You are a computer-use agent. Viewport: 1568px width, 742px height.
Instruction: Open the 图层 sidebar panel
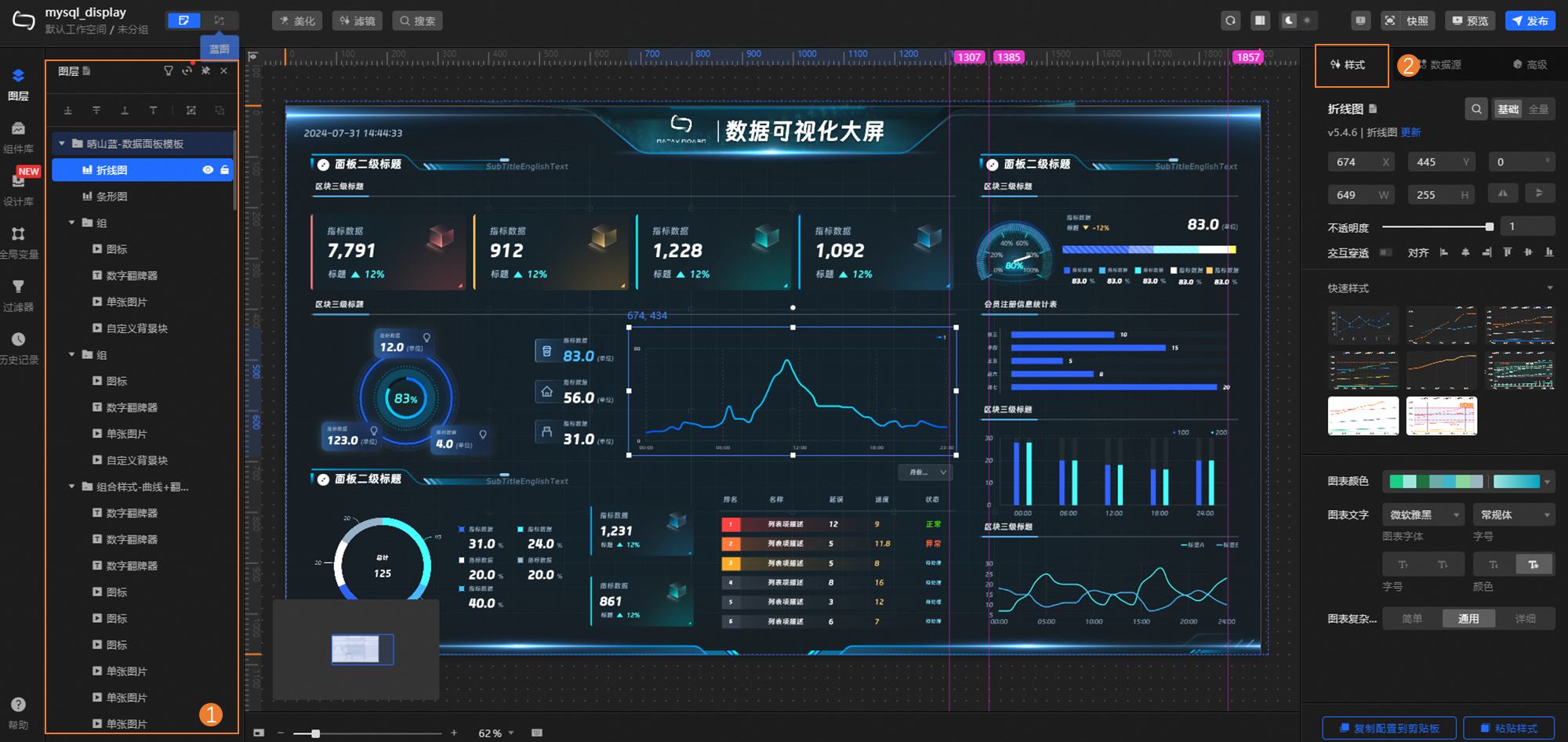coord(18,84)
